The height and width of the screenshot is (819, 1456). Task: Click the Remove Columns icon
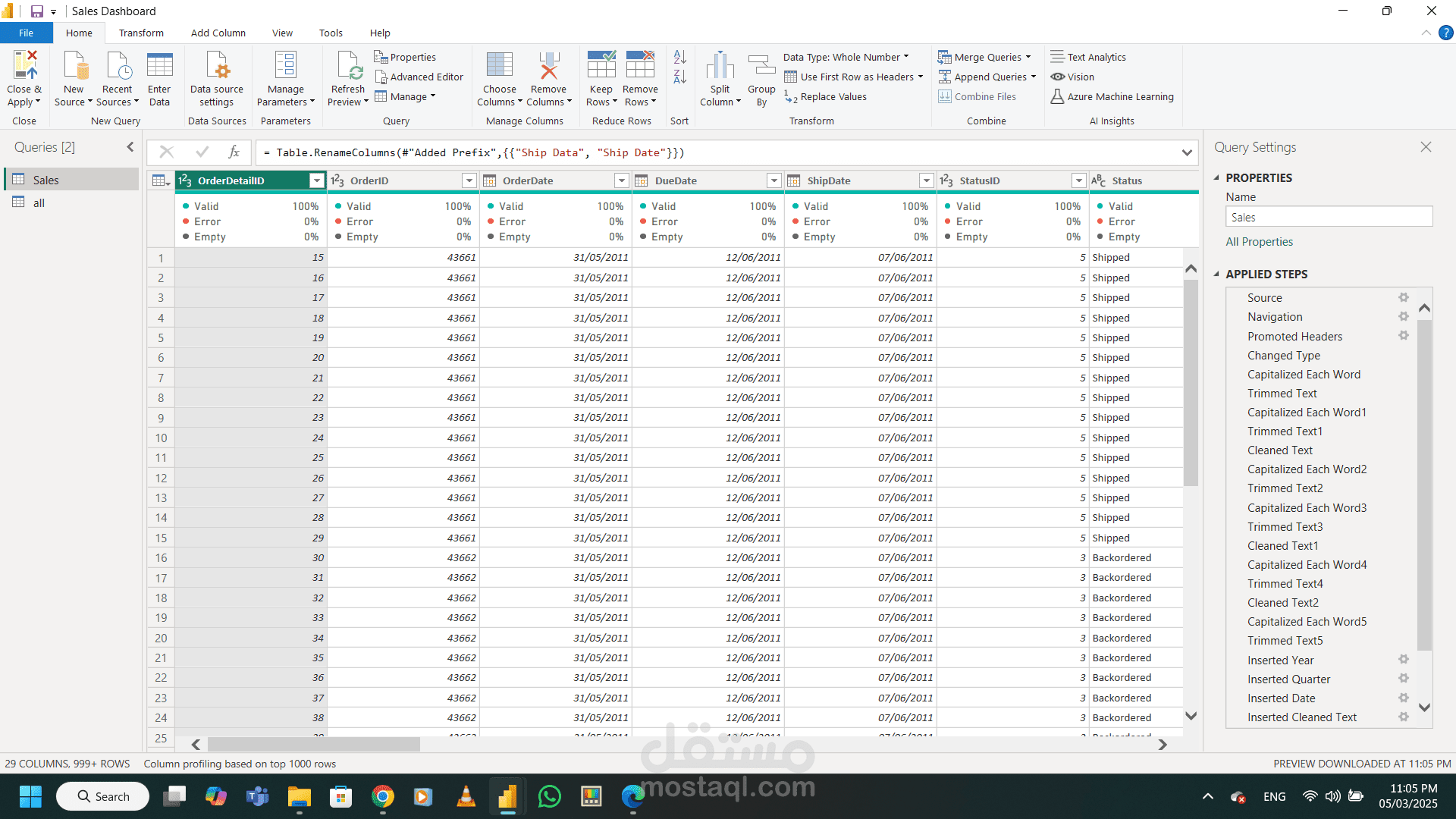[x=548, y=66]
